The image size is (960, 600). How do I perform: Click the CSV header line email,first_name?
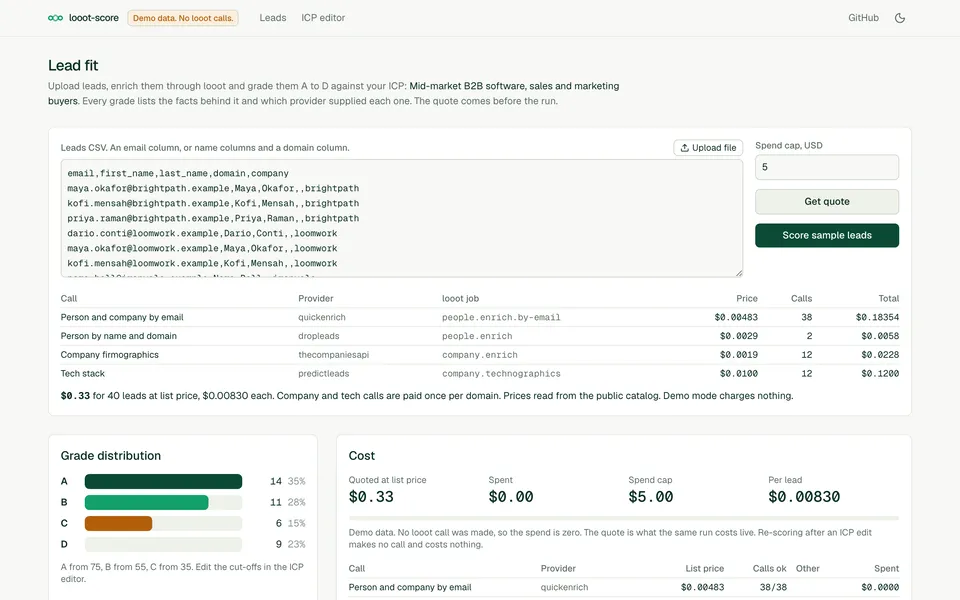[x=178, y=173]
